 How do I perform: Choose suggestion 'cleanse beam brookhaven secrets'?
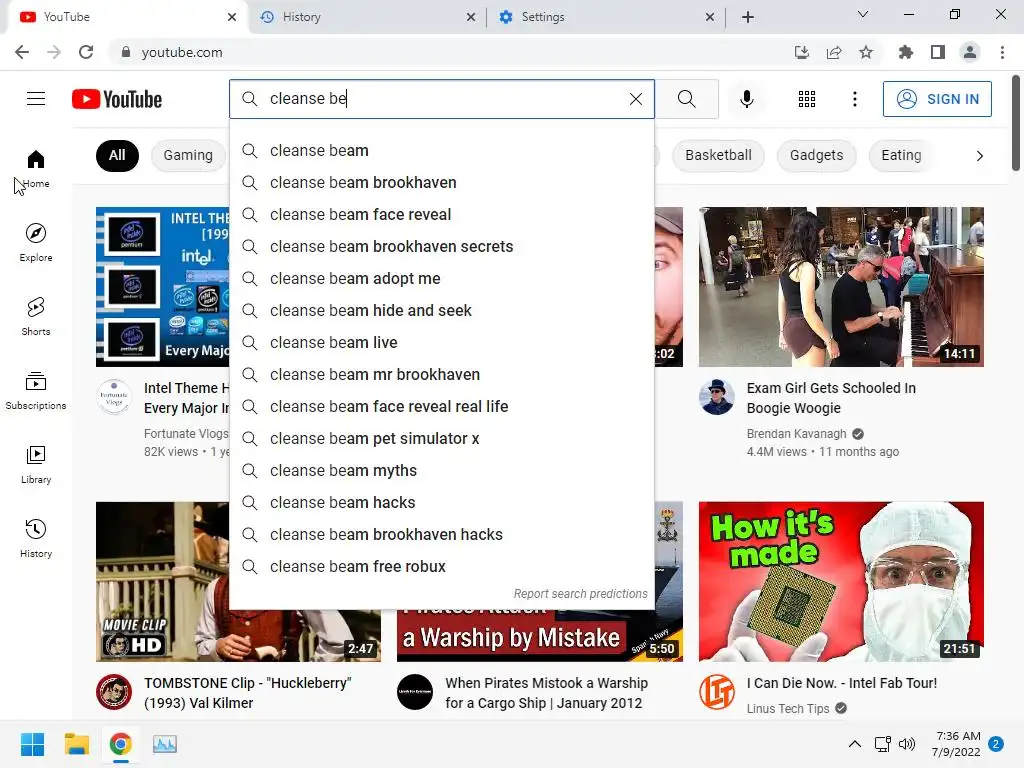[x=442, y=247]
